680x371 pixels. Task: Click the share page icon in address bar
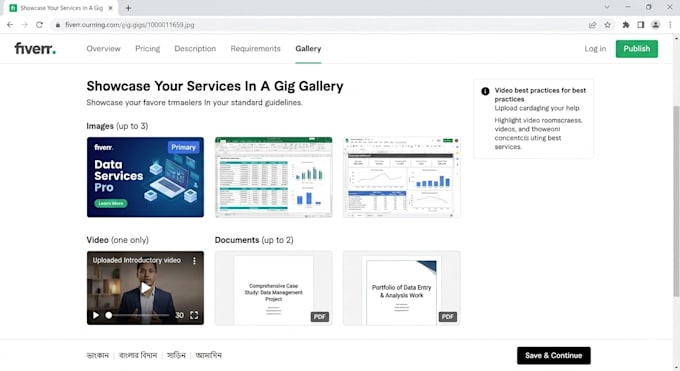click(592, 25)
